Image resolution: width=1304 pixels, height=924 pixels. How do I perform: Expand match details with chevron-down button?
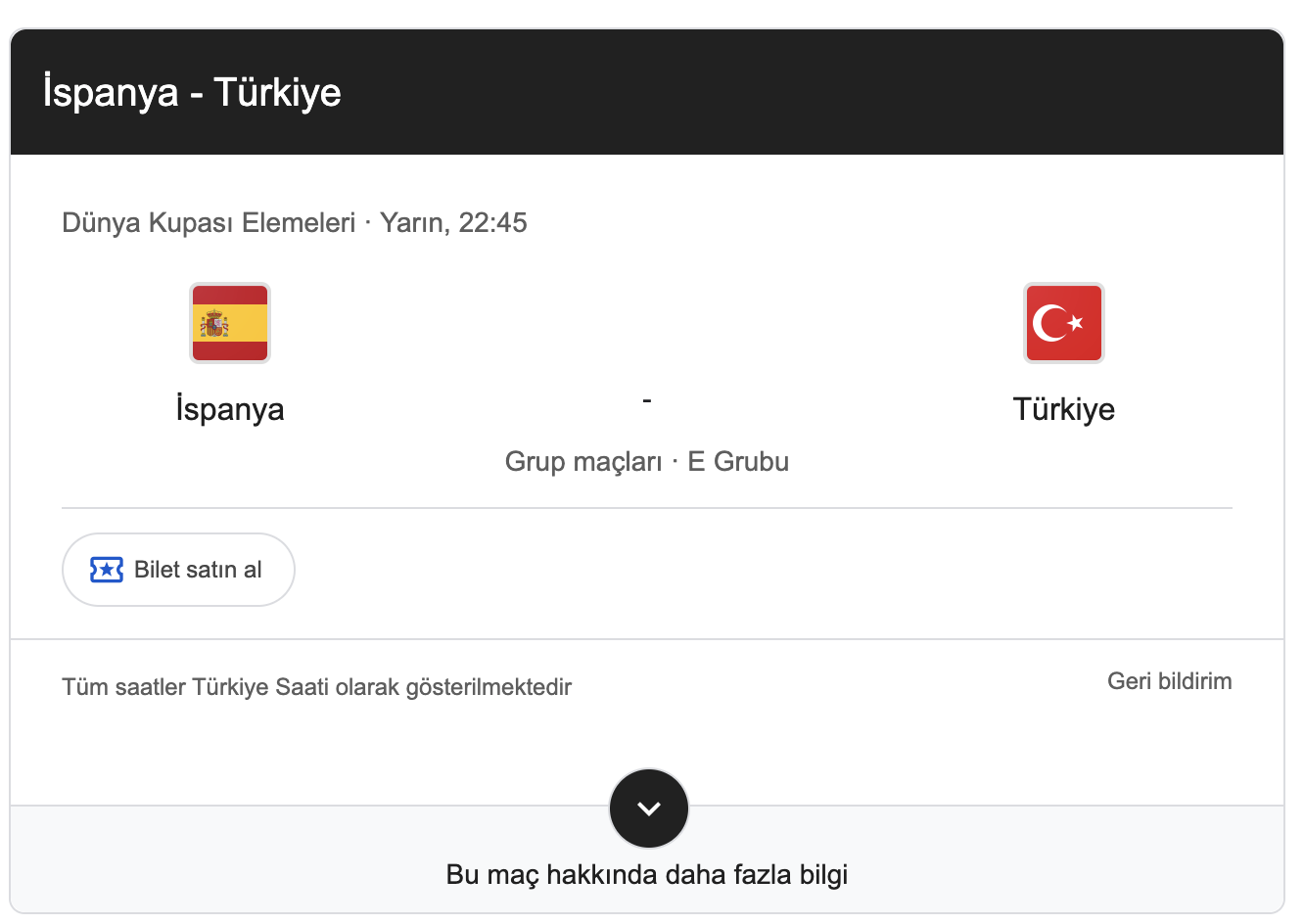coord(648,808)
